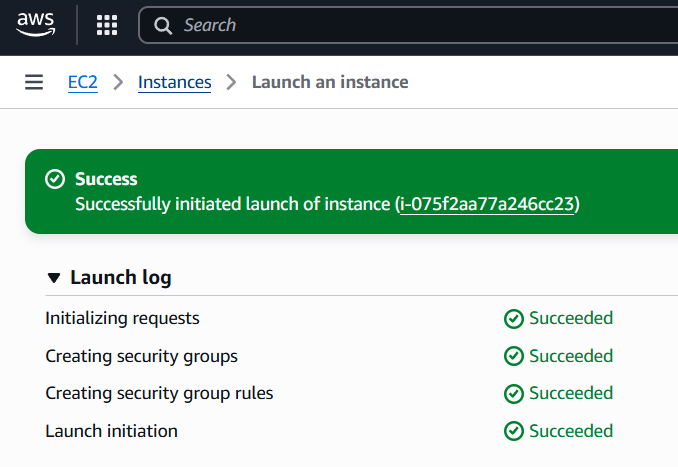Open the AWS services grid menu
Screen dimensions: 678x467
pyautogui.click(x=107, y=25)
